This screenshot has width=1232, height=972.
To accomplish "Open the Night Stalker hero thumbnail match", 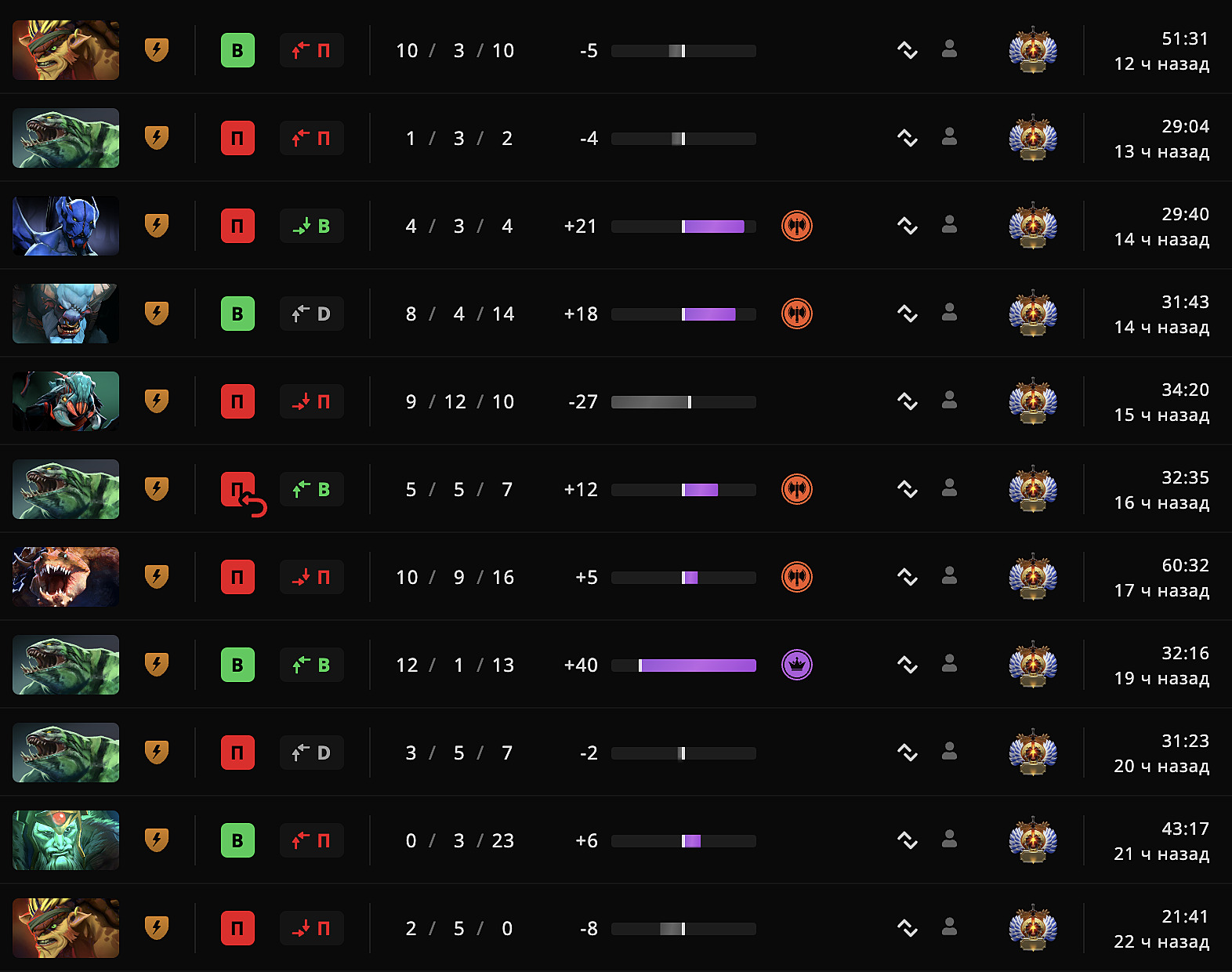I will point(66,226).
